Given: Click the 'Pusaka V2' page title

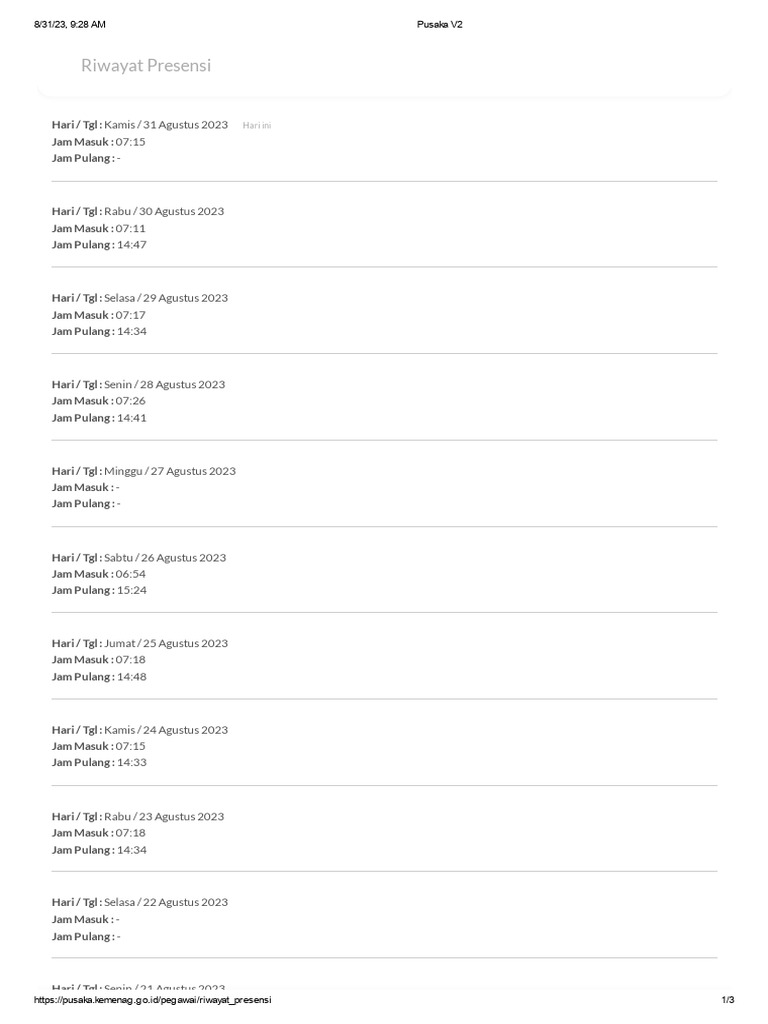Looking at the screenshot, I should pyautogui.click(x=440, y=24).
